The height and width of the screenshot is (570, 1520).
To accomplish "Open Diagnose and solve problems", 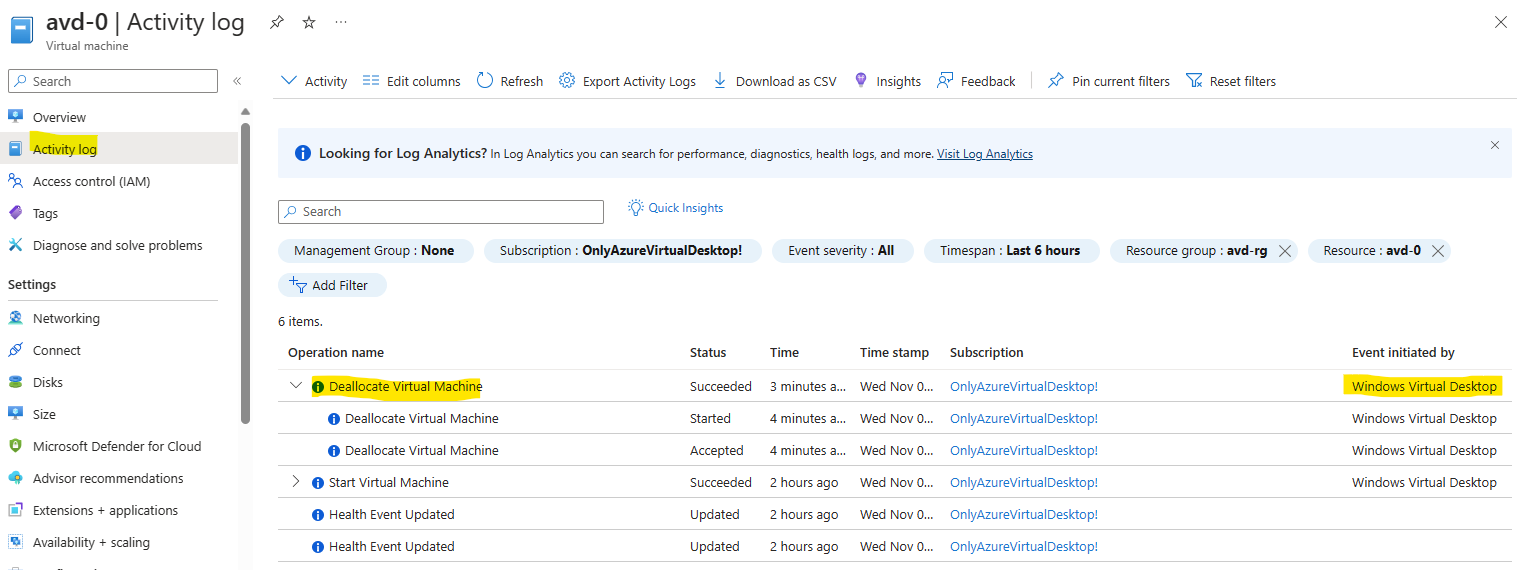I will (x=117, y=245).
